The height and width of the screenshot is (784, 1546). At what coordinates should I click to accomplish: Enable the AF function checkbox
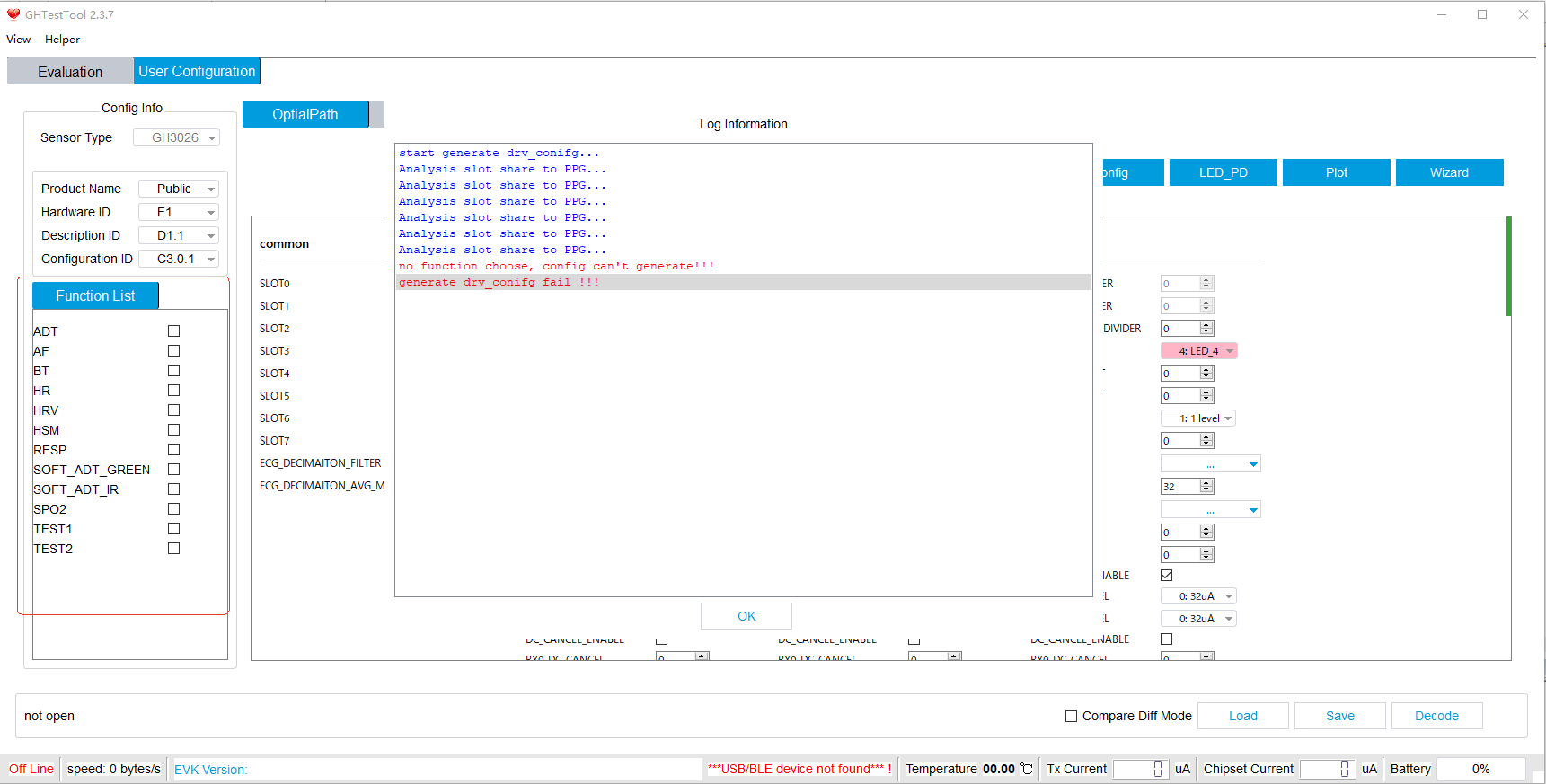pyautogui.click(x=173, y=351)
